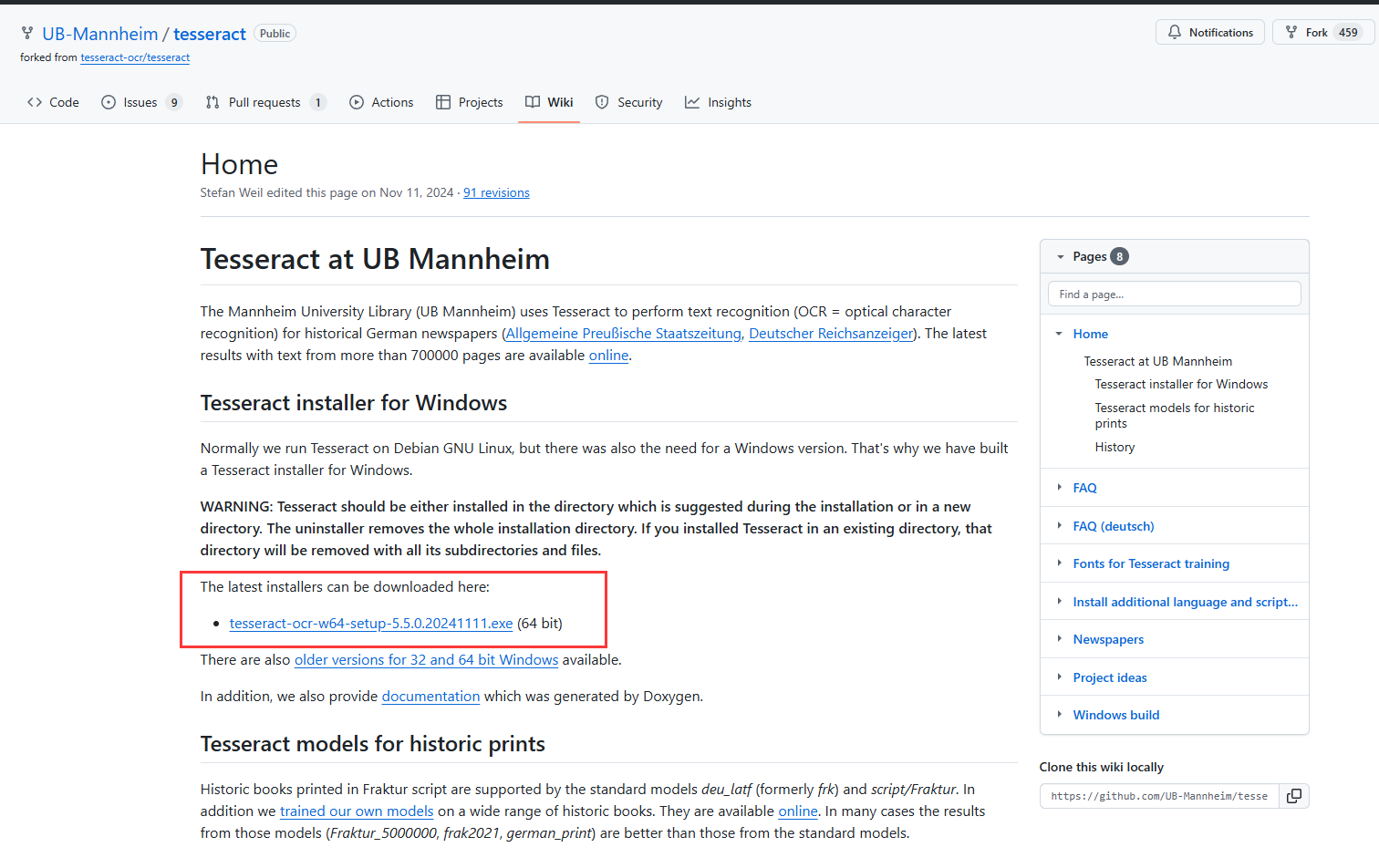Download tesseract-ocr-w64-setup-5.5.0.20241111.exe
This screenshot has width=1379, height=868.
pos(371,624)
